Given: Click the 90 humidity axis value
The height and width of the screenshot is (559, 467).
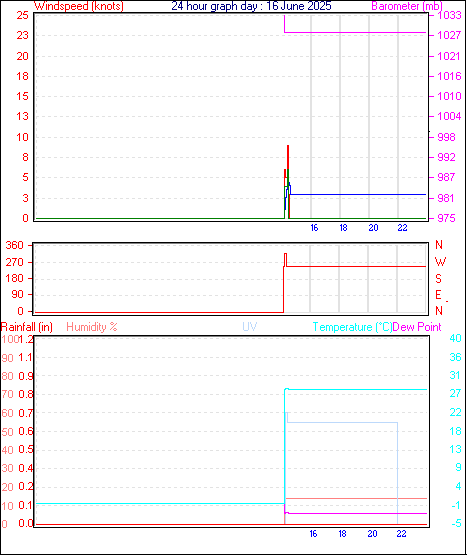Looking at the screenshot, I should click(7, 358).
